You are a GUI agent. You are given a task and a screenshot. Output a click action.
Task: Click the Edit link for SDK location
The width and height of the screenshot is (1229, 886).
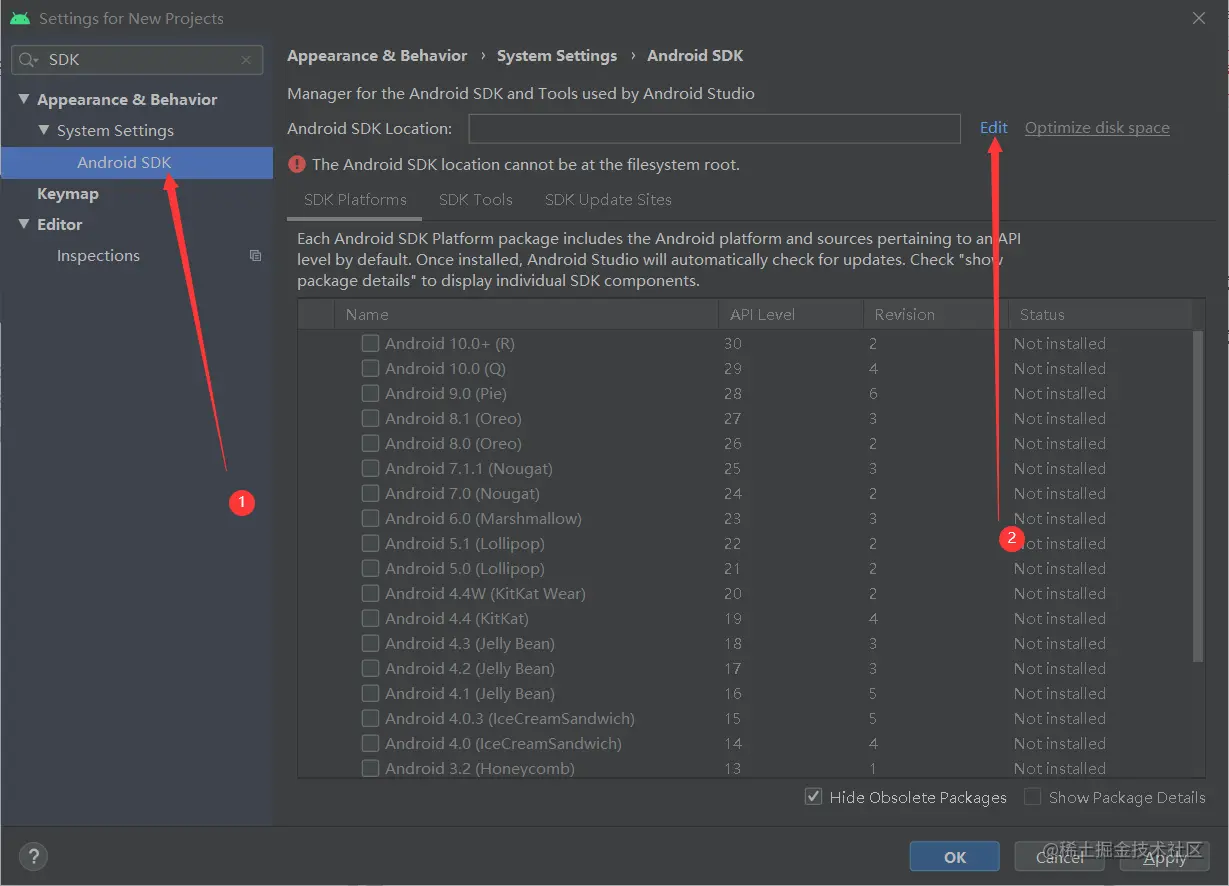(994, 127)
